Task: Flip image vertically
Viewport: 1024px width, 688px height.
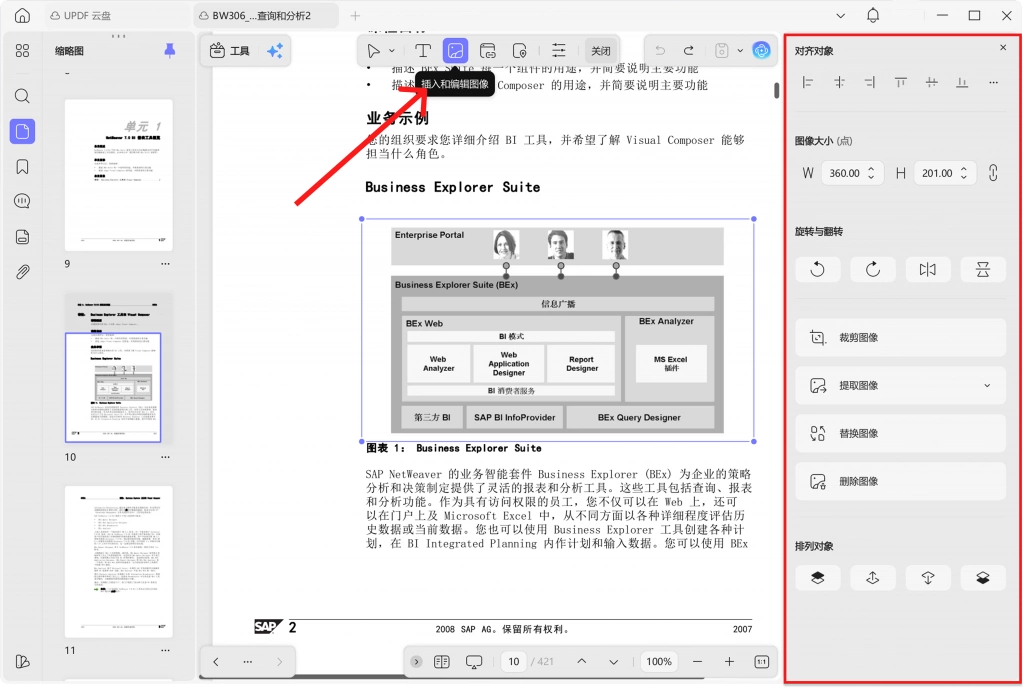Action: [983, 269]
